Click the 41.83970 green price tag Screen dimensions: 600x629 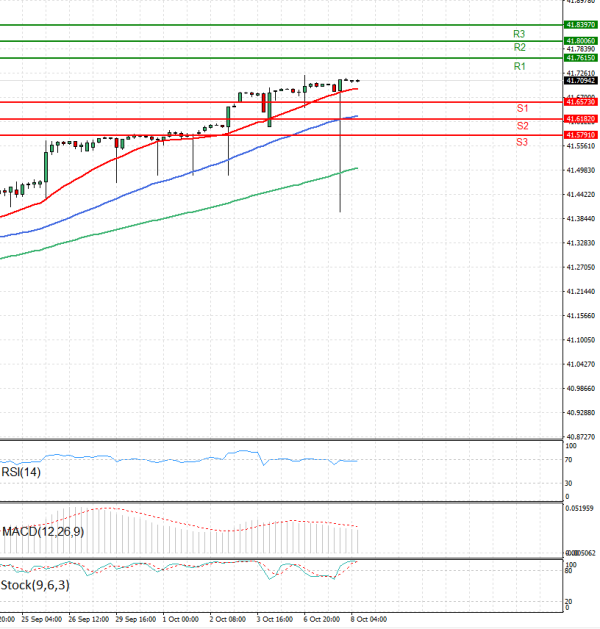pos(580,24)
